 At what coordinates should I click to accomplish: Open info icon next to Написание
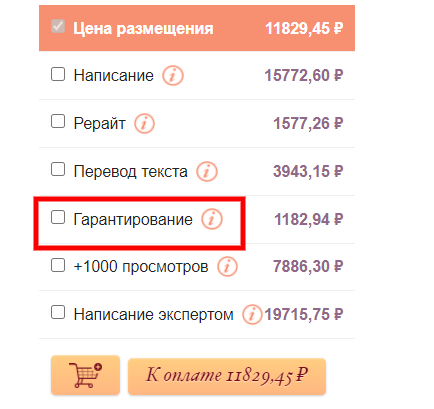[173, 76]
